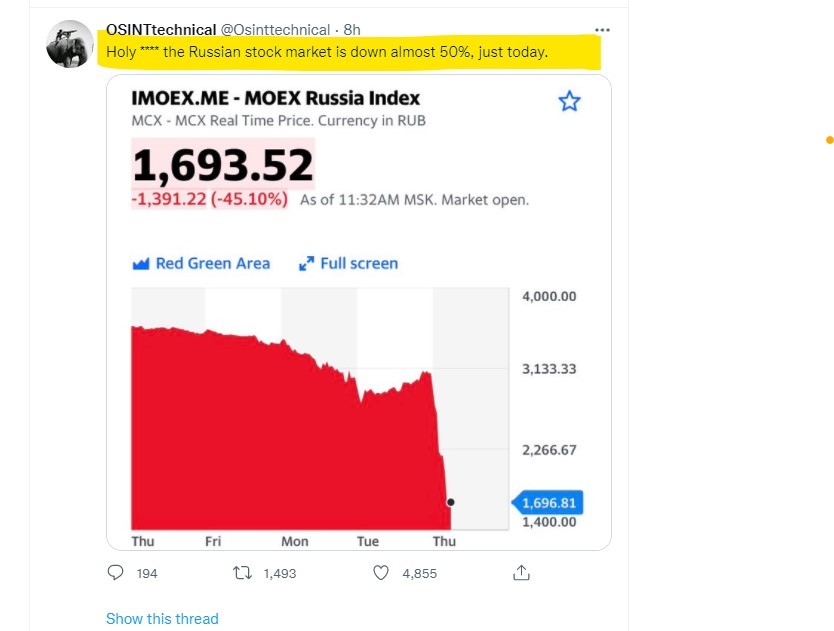This screenshot has height=631, width=834.
Task: Open the tweet's three-dot more menu
Action: [x=602, y=30]
